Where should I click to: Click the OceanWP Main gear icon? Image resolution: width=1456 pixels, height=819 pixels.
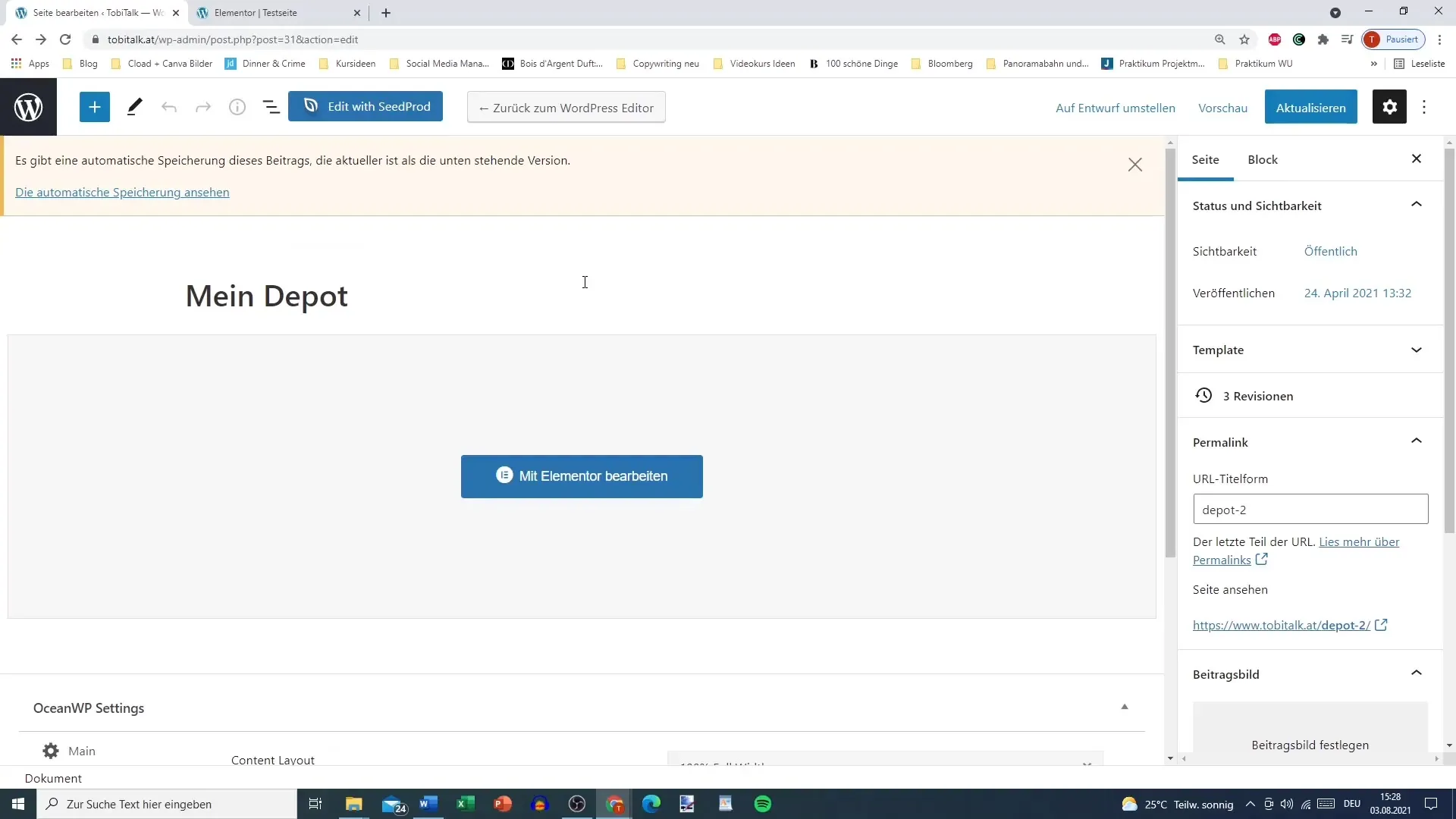tap(51, 751)
